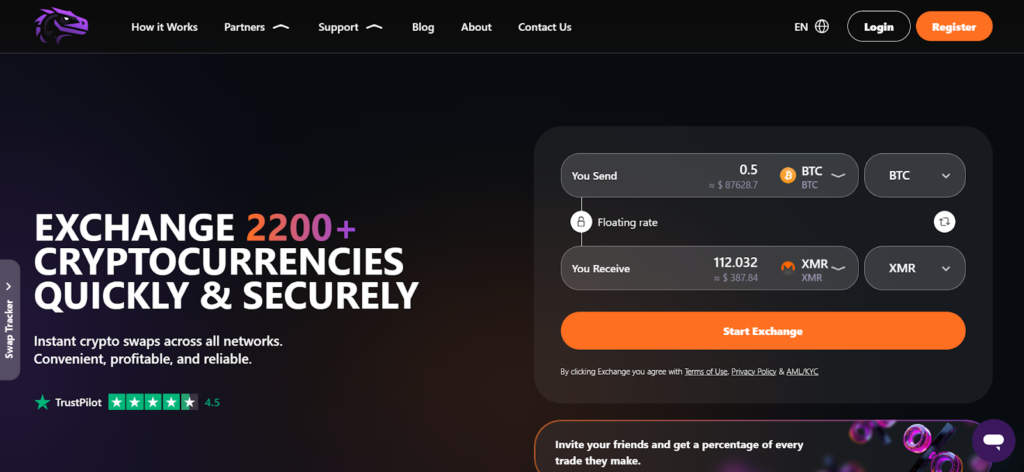Open the XMR network dropdown

[914, 268]
